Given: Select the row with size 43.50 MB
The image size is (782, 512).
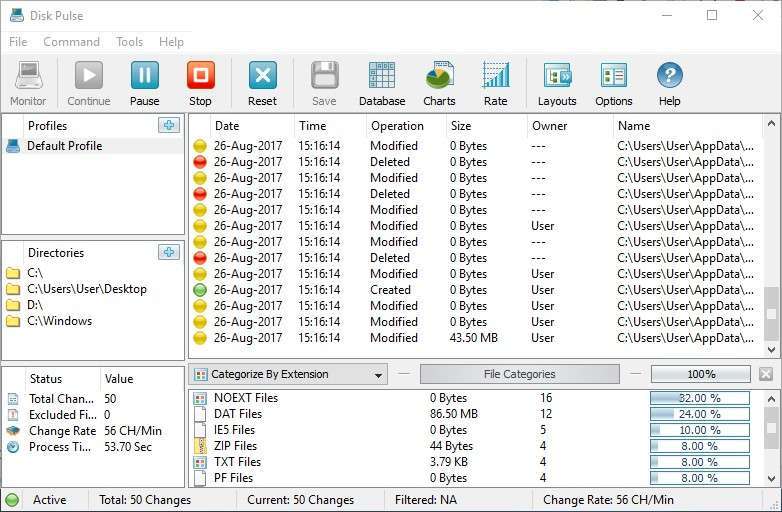Looking at the screenshot, I should coord(476,338).
